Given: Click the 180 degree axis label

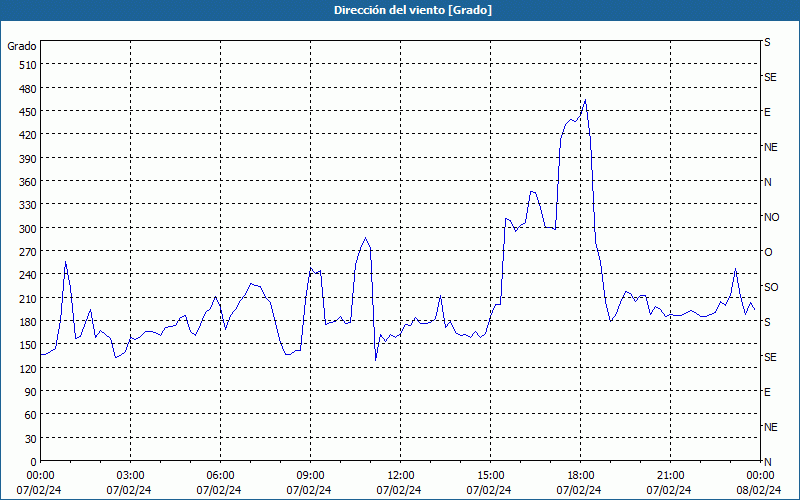Looking at the screenshot, I should [x=29, y=321].
